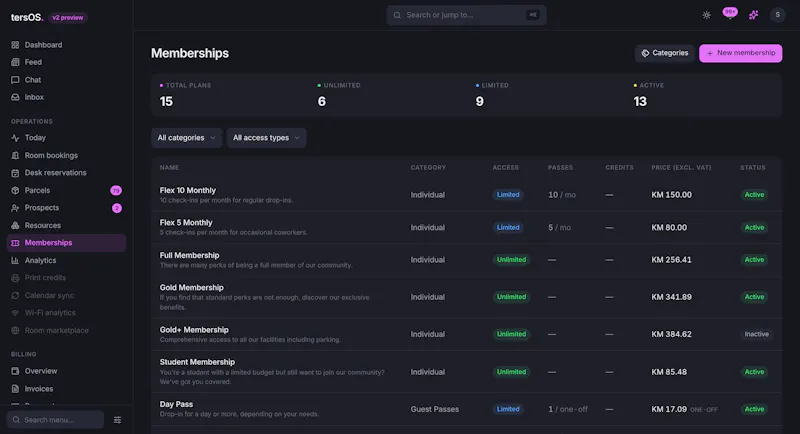Click the Price (excl. VAT) column header
The height and width of the screenshot is (434, 800).
click(681, 167)
